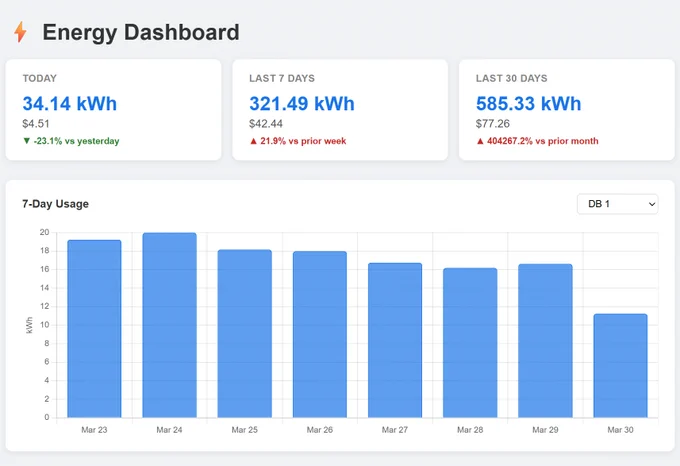680x466 pixels.
Task: Click the LAST 30 DAYS card label
Action: tap(511, 78)
